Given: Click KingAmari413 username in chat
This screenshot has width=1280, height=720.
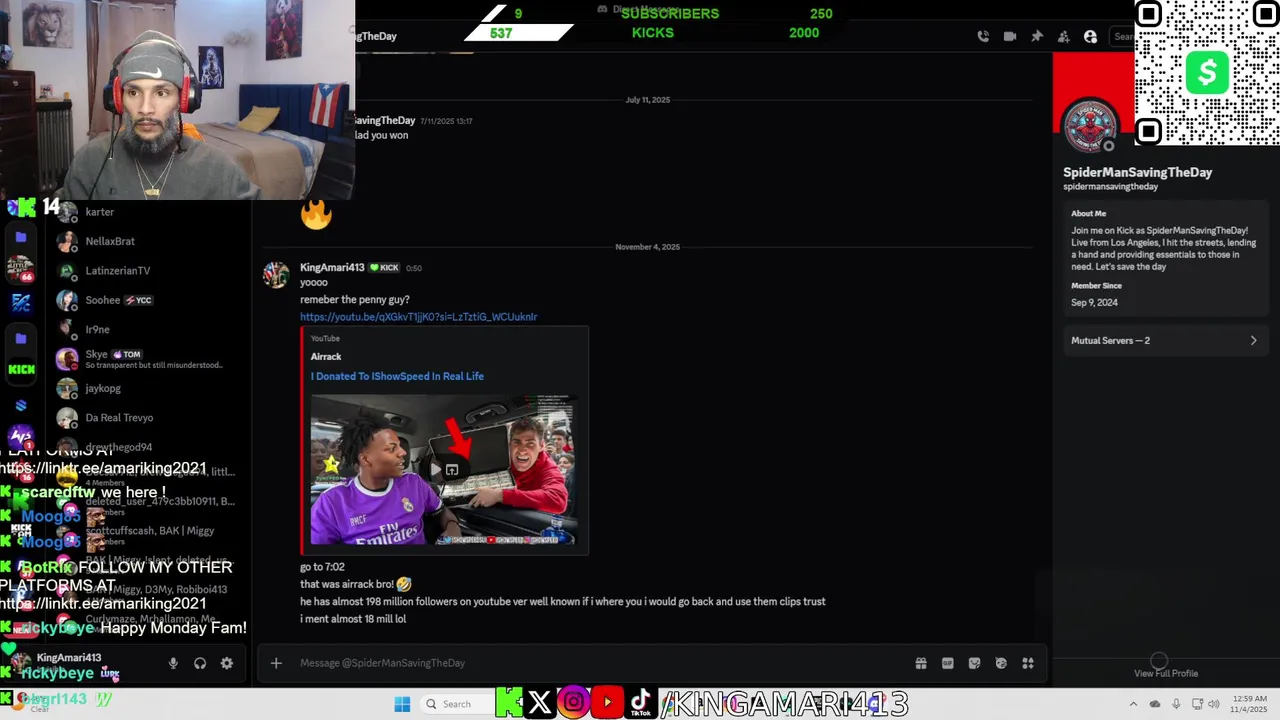Looking at the screenshot, I should (332, 267).
